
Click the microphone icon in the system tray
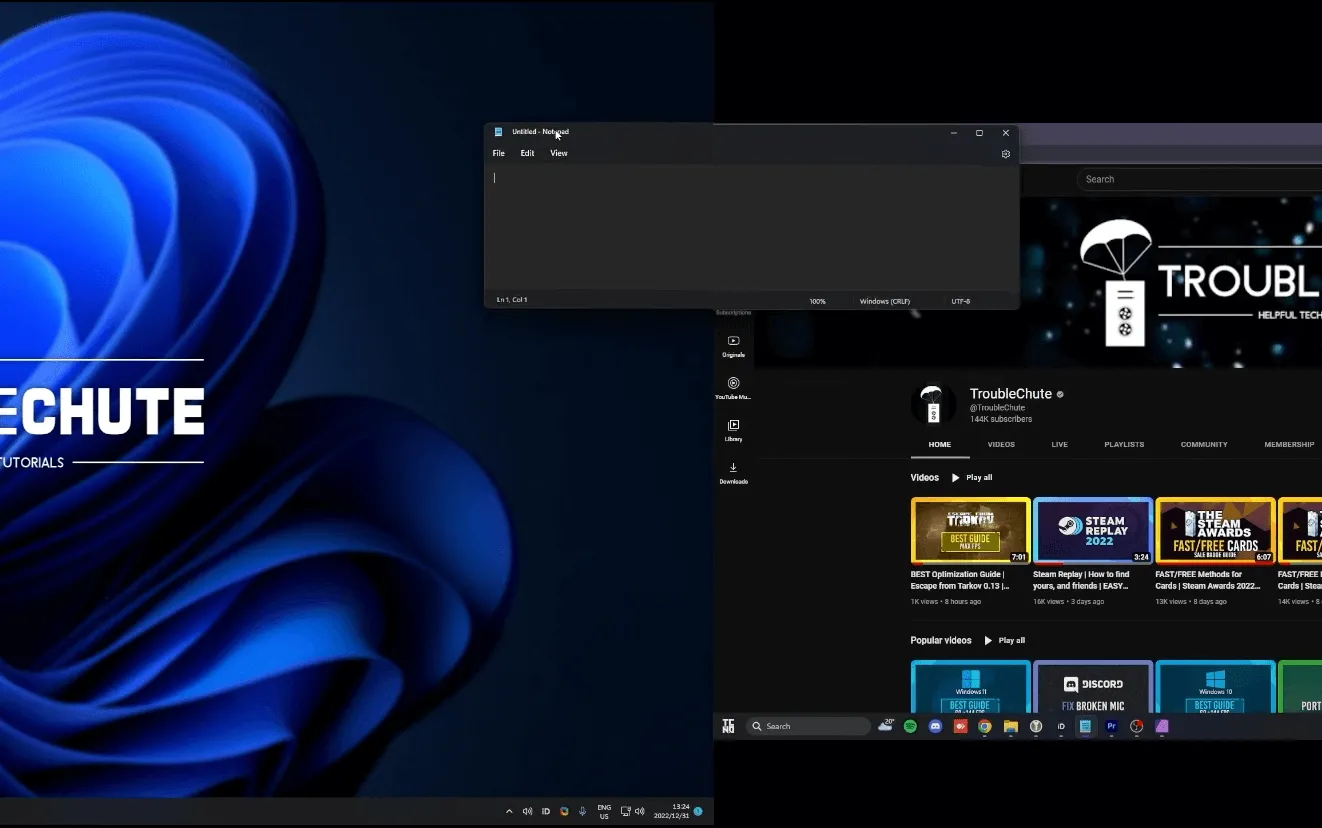coord(582,811)
